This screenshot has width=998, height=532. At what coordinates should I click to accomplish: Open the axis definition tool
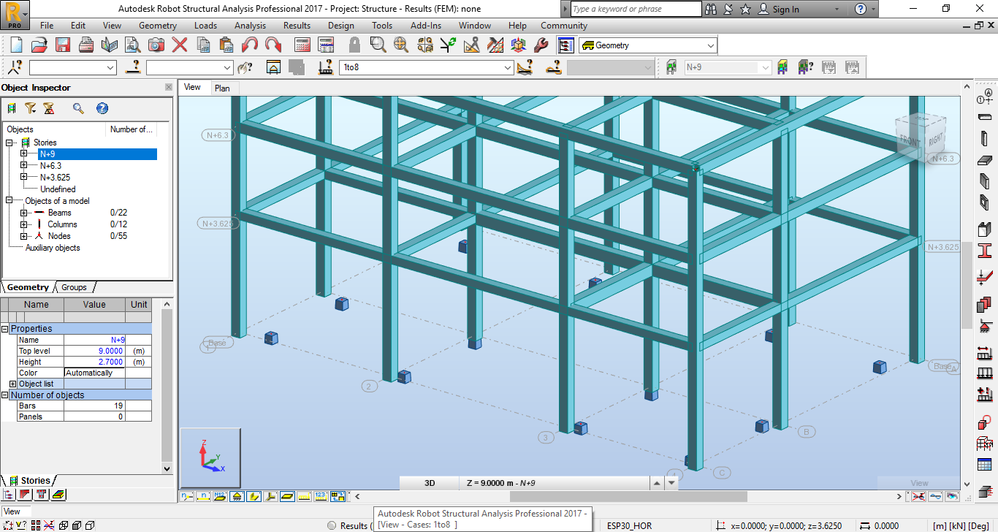[x=985, y=97]
